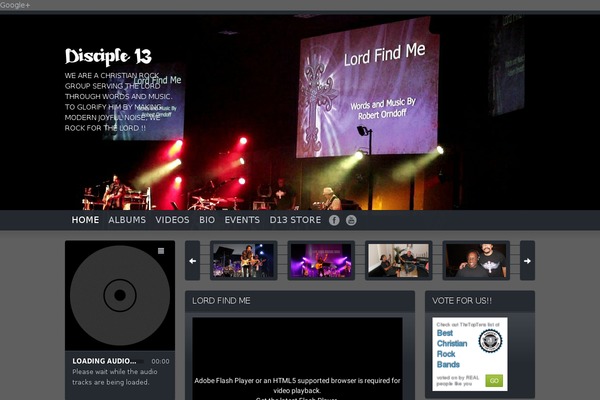Open the guitarist band thumbnail

[244, 261]
